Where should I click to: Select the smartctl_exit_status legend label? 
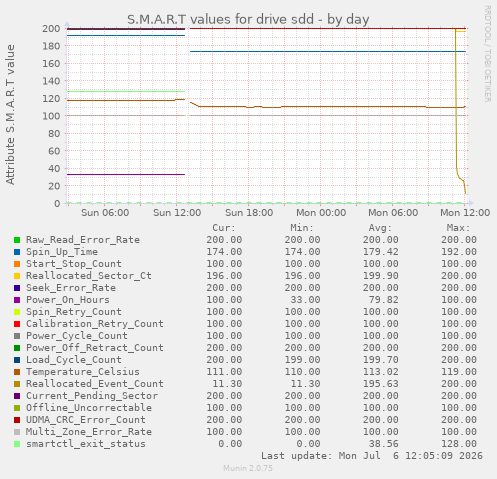pos(86,444)
